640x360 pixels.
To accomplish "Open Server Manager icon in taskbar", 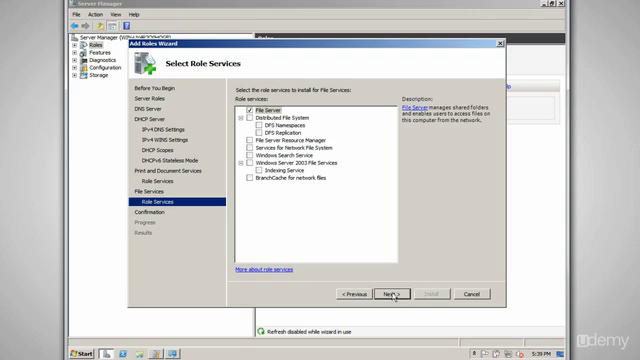I will 106,354.
